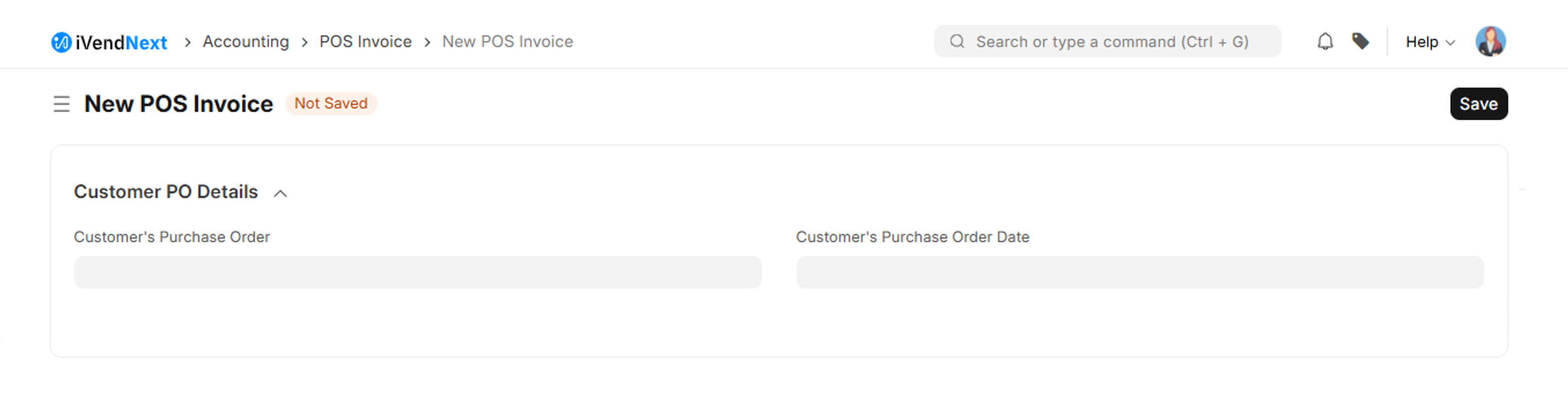Click the Customer's Purchase Order Date label
This screenshot has width=1568, height=413.
(912, 237)
